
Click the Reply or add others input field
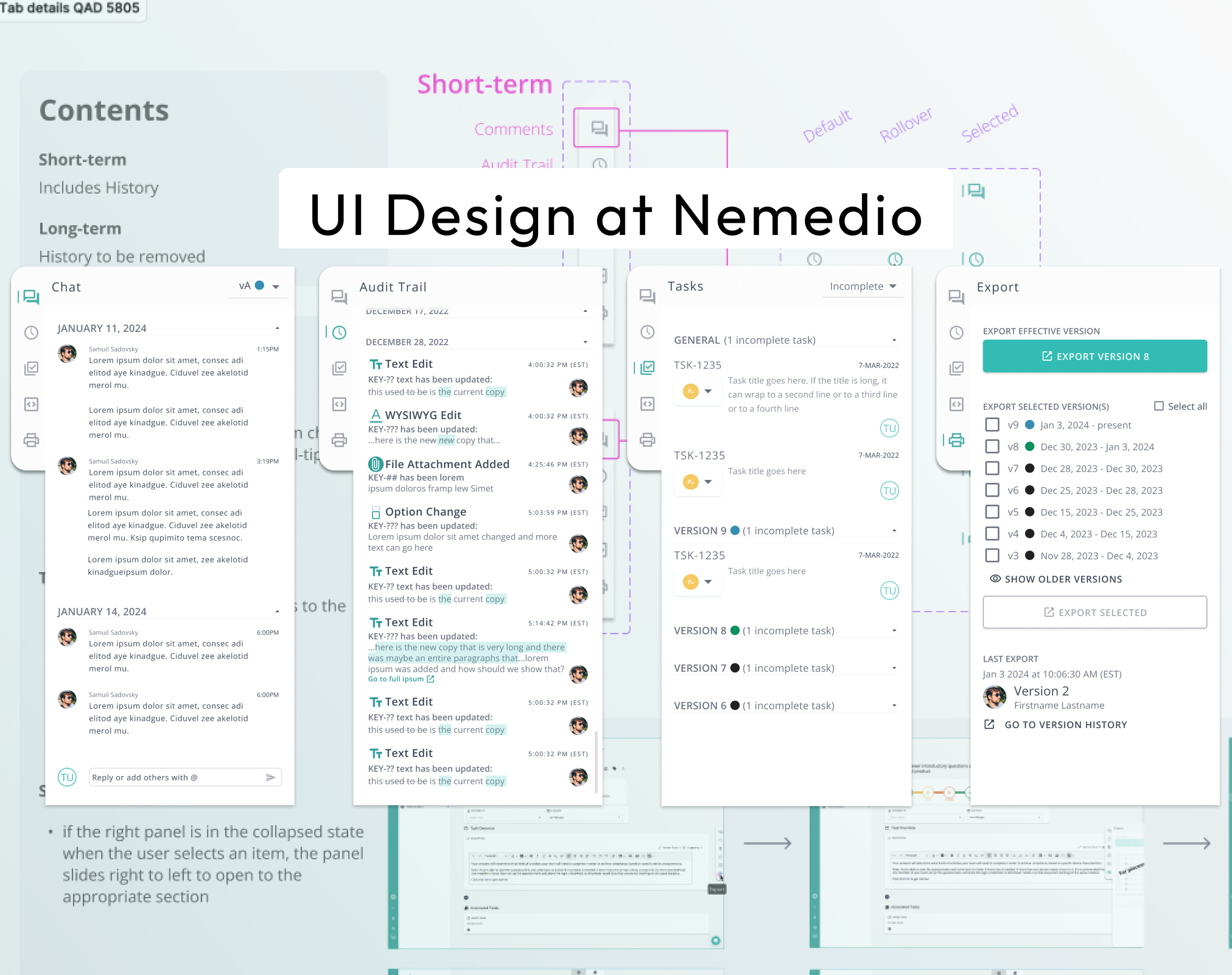tap(185, 777)
